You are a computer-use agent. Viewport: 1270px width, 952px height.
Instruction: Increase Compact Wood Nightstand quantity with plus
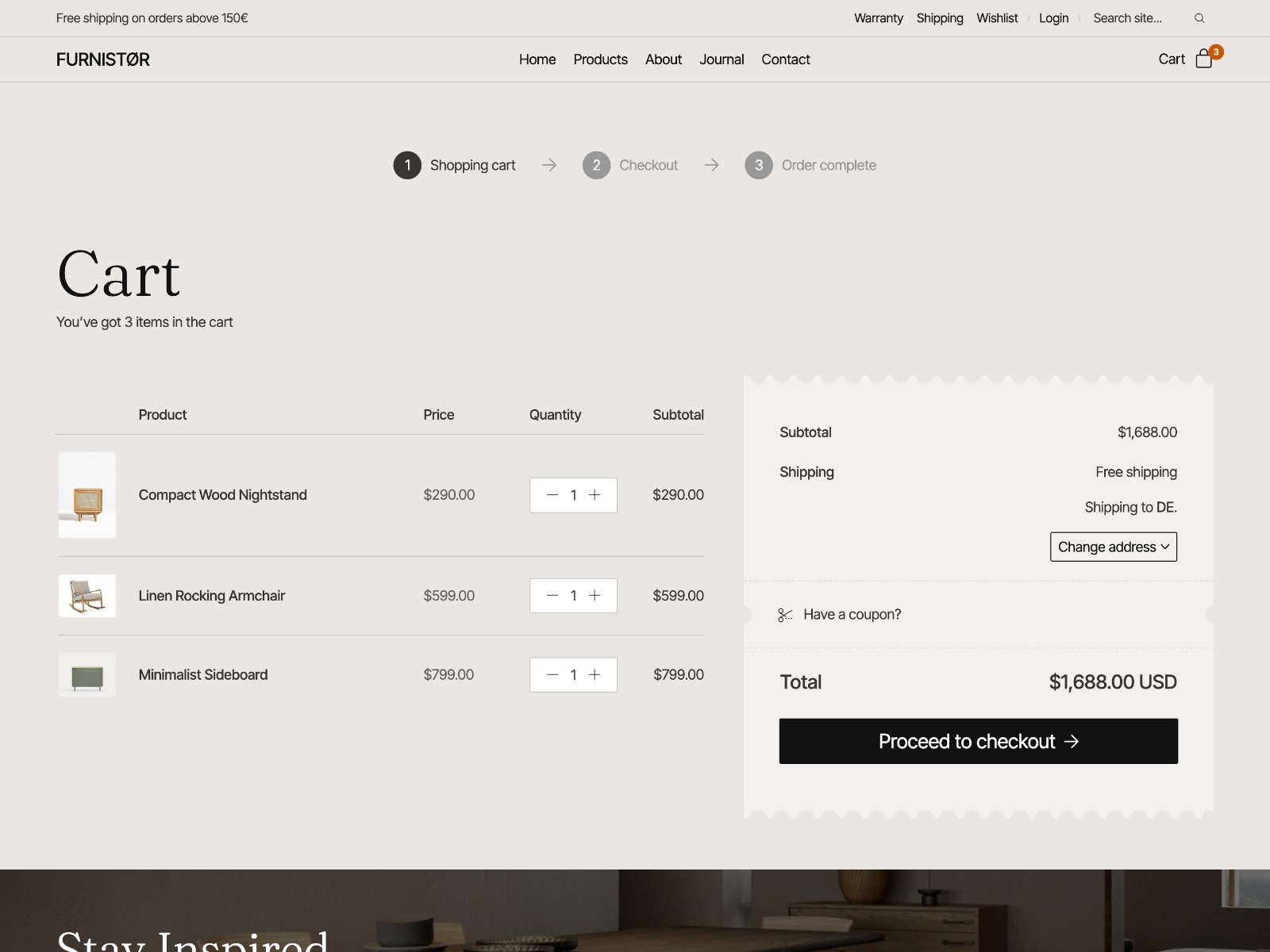[x=595, y=495]
